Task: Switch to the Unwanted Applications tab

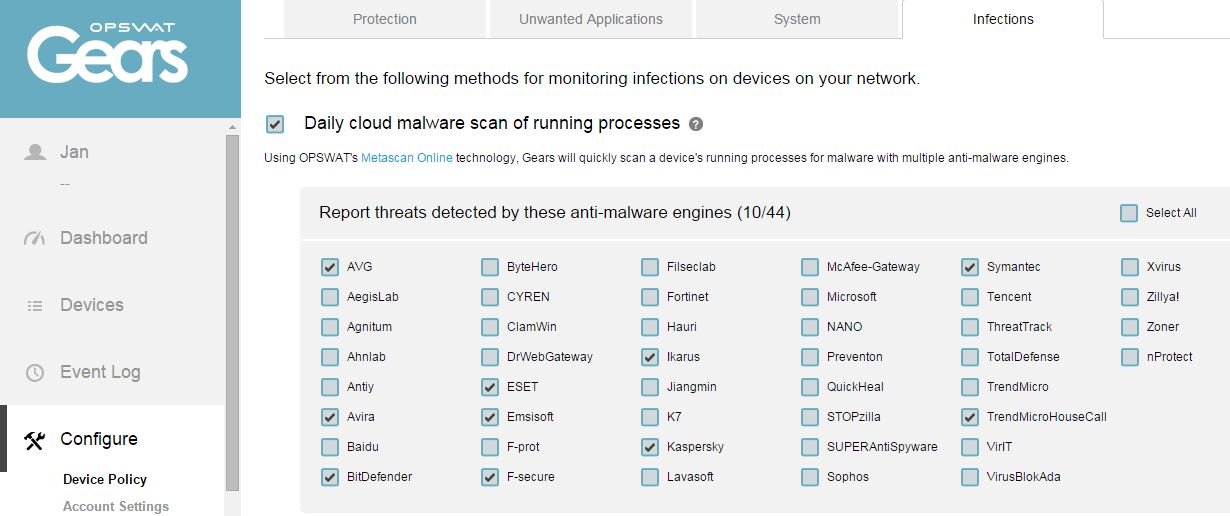Action: click(x=591, y=19)
